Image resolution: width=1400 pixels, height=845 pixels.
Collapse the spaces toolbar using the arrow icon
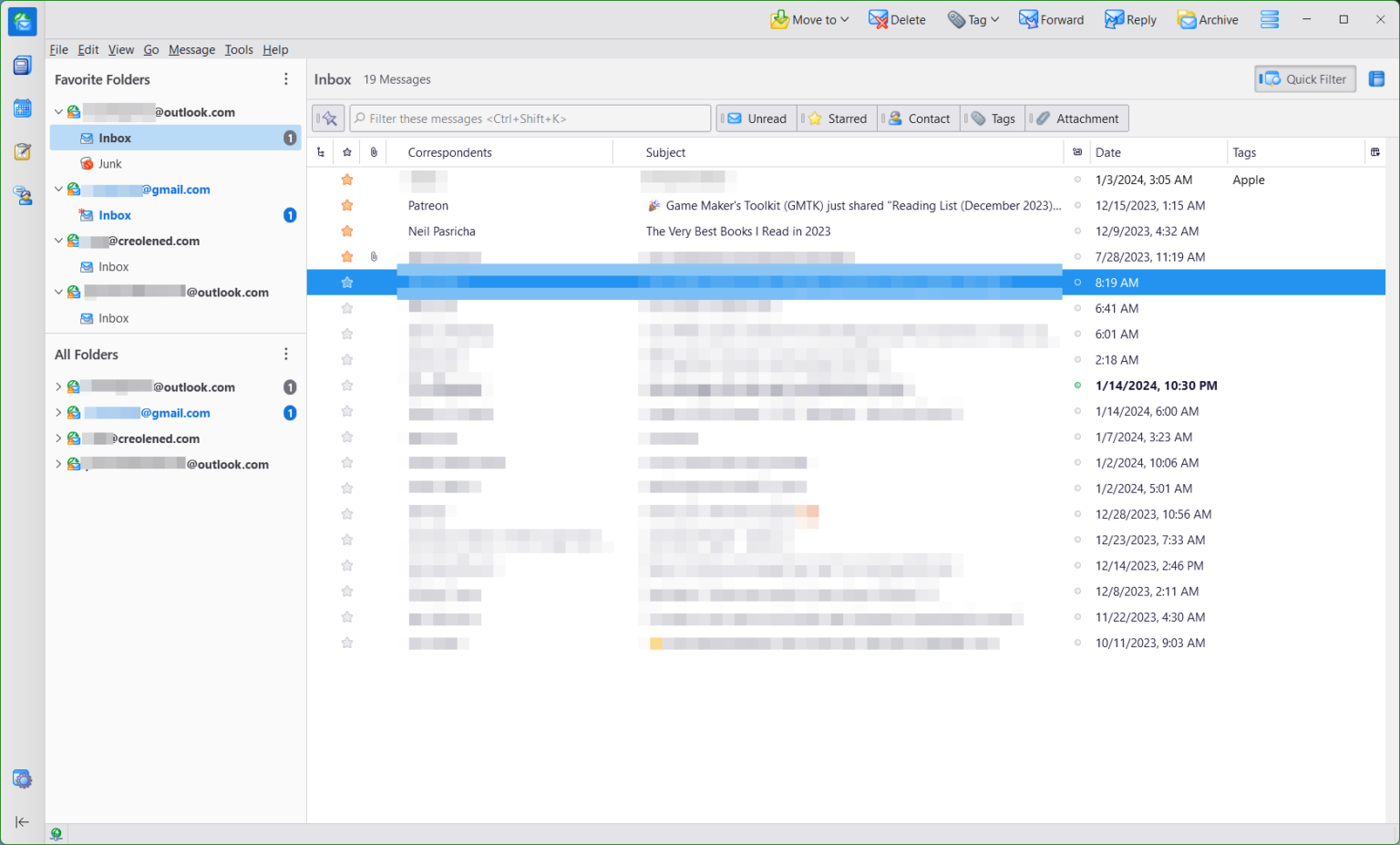pos(22,822)
